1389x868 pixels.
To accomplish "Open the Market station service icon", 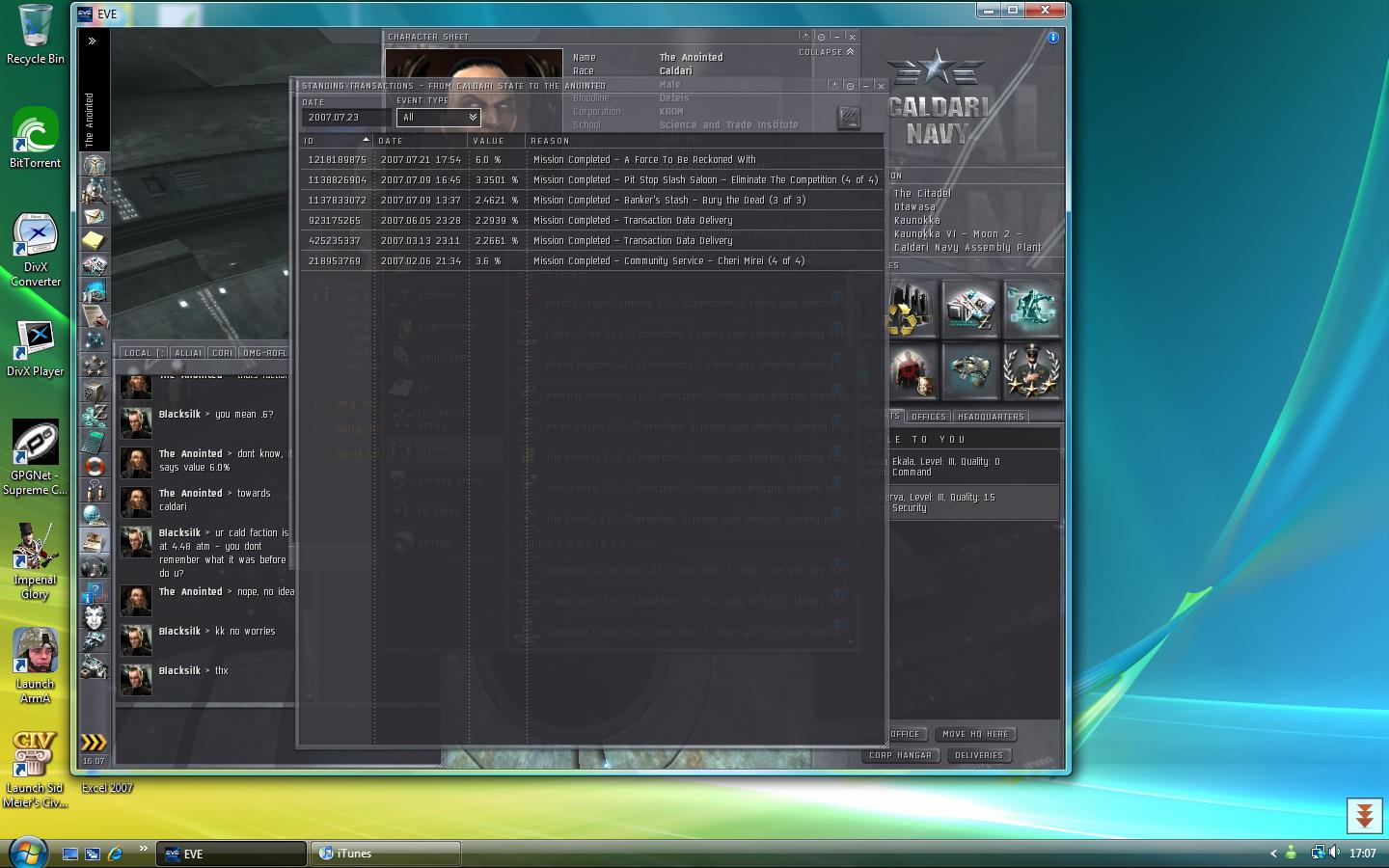I will [x=970, y=309].
